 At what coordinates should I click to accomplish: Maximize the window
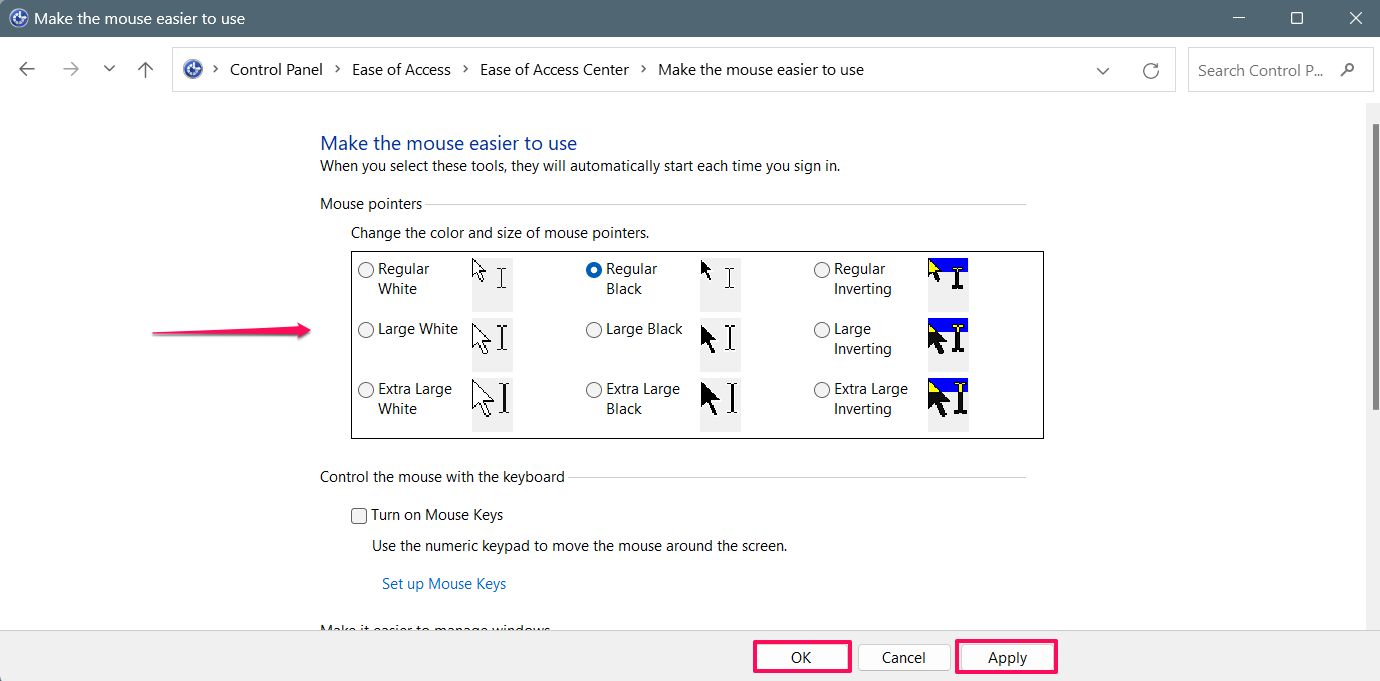point(1297,18)
